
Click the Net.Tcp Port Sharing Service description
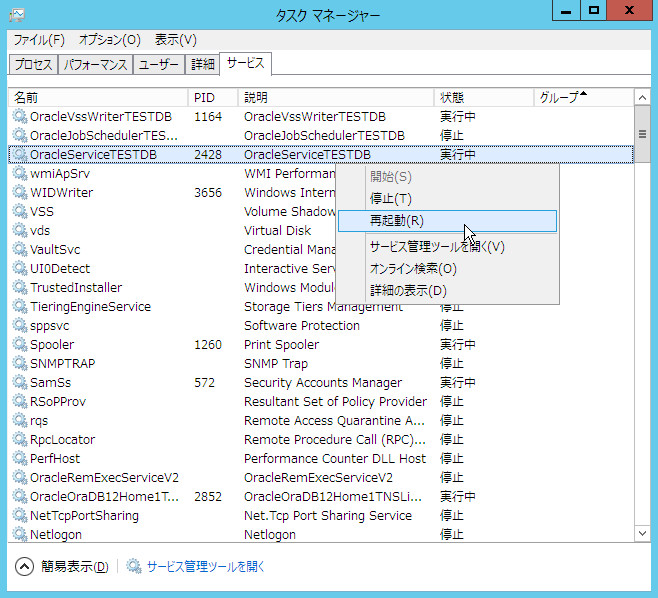[x=328, y=516]
